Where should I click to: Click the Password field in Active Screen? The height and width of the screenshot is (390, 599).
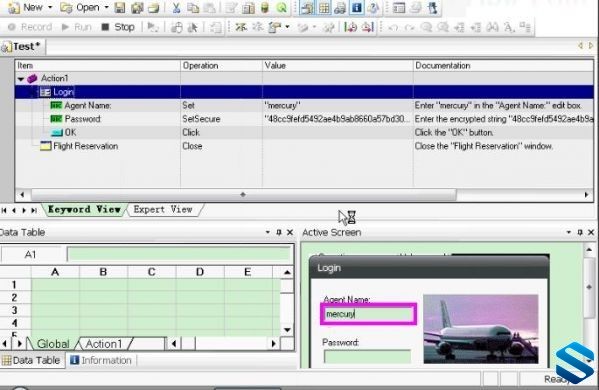tap(367, 357)
